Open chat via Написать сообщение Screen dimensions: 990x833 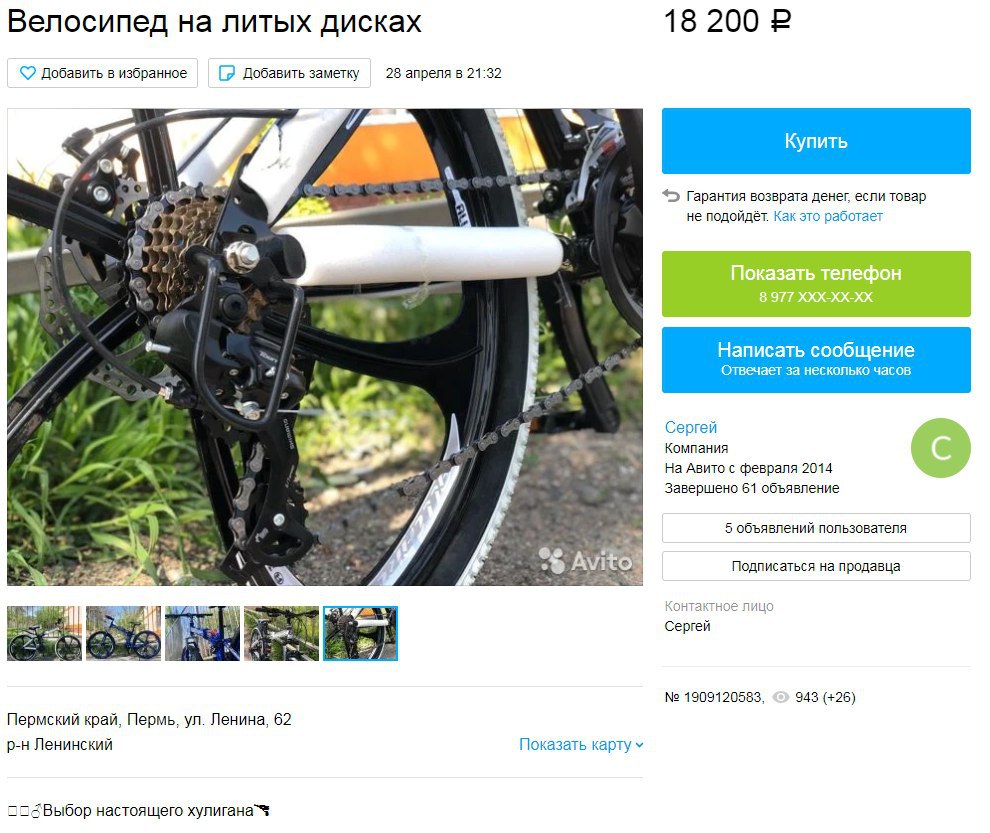[816, 359]
